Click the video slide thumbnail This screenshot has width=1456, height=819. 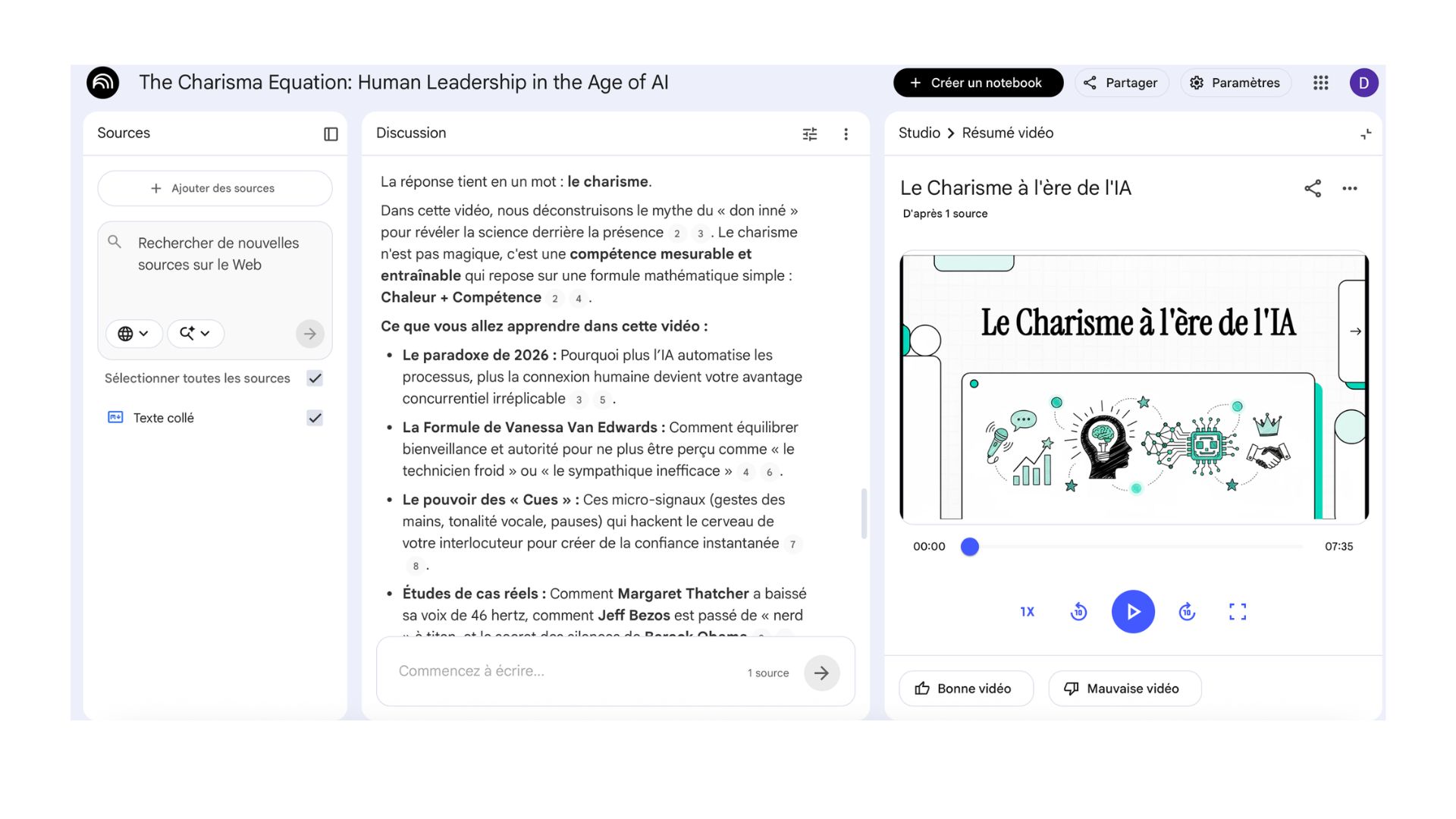click(1134, 387)
